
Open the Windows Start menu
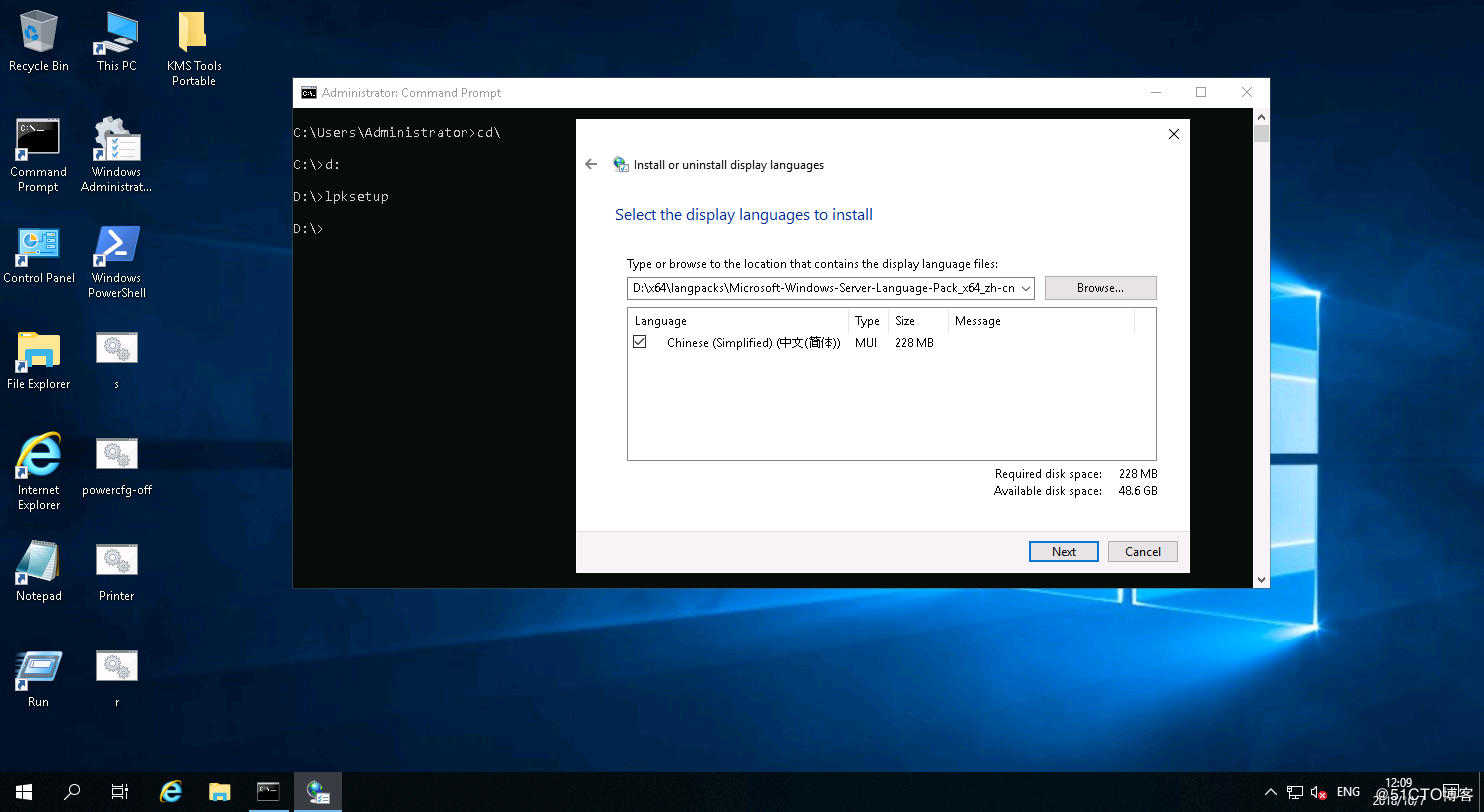(x=23, y=792)
